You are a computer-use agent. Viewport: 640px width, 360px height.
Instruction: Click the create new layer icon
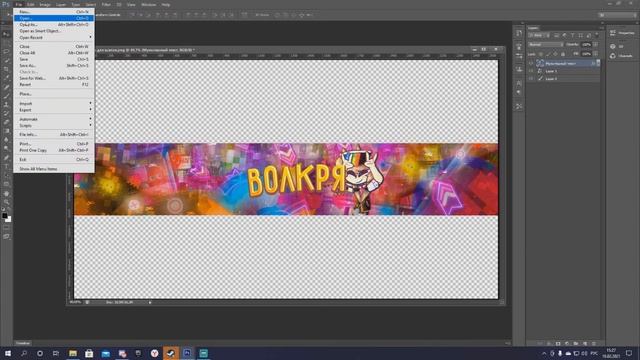click(x=585, y=343)
